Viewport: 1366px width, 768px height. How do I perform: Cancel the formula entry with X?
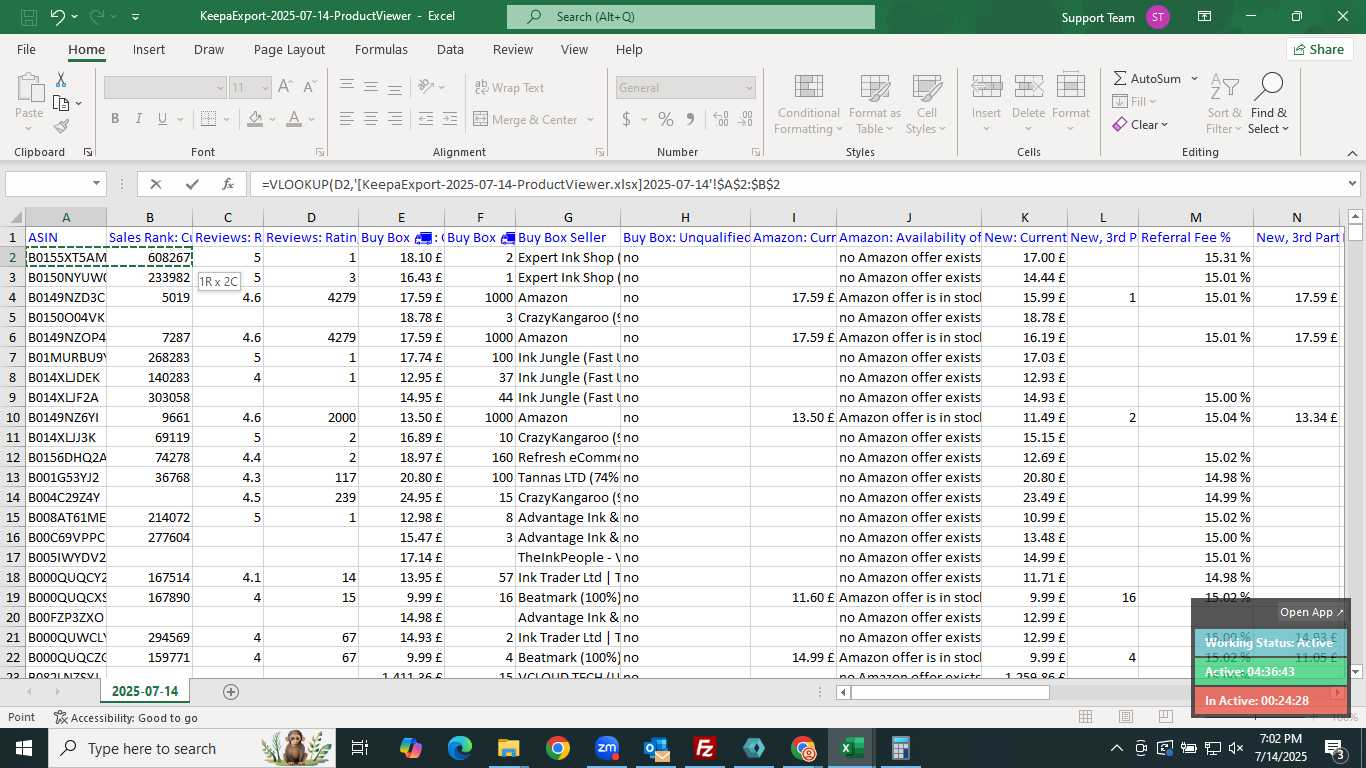[155, 184]
